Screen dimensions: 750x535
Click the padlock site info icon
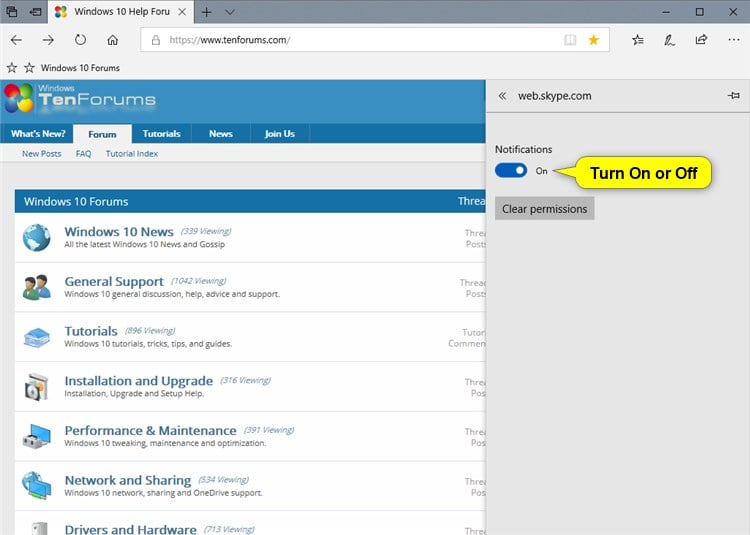pos(155,40)
